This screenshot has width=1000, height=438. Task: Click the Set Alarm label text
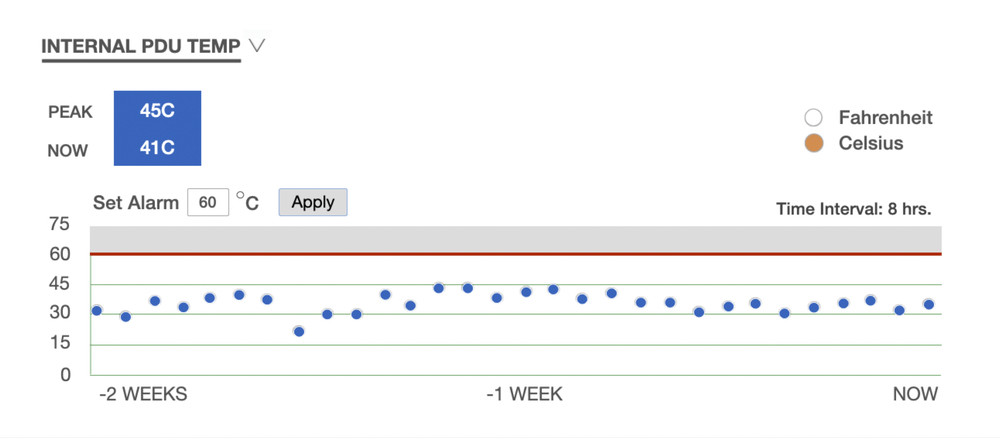point(136,202)
